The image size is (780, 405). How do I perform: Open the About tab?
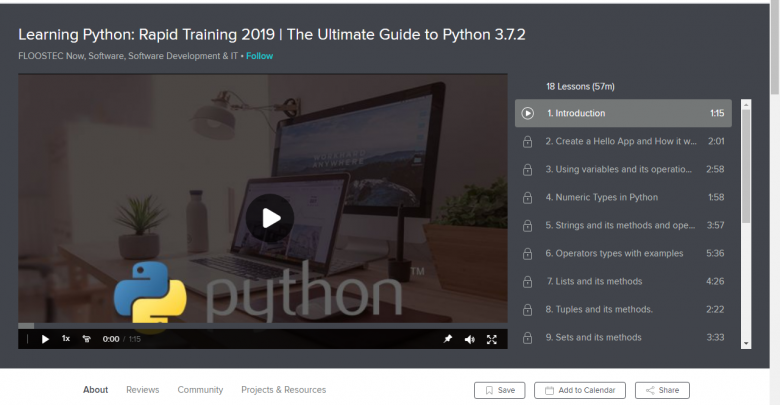coord(96,390)
